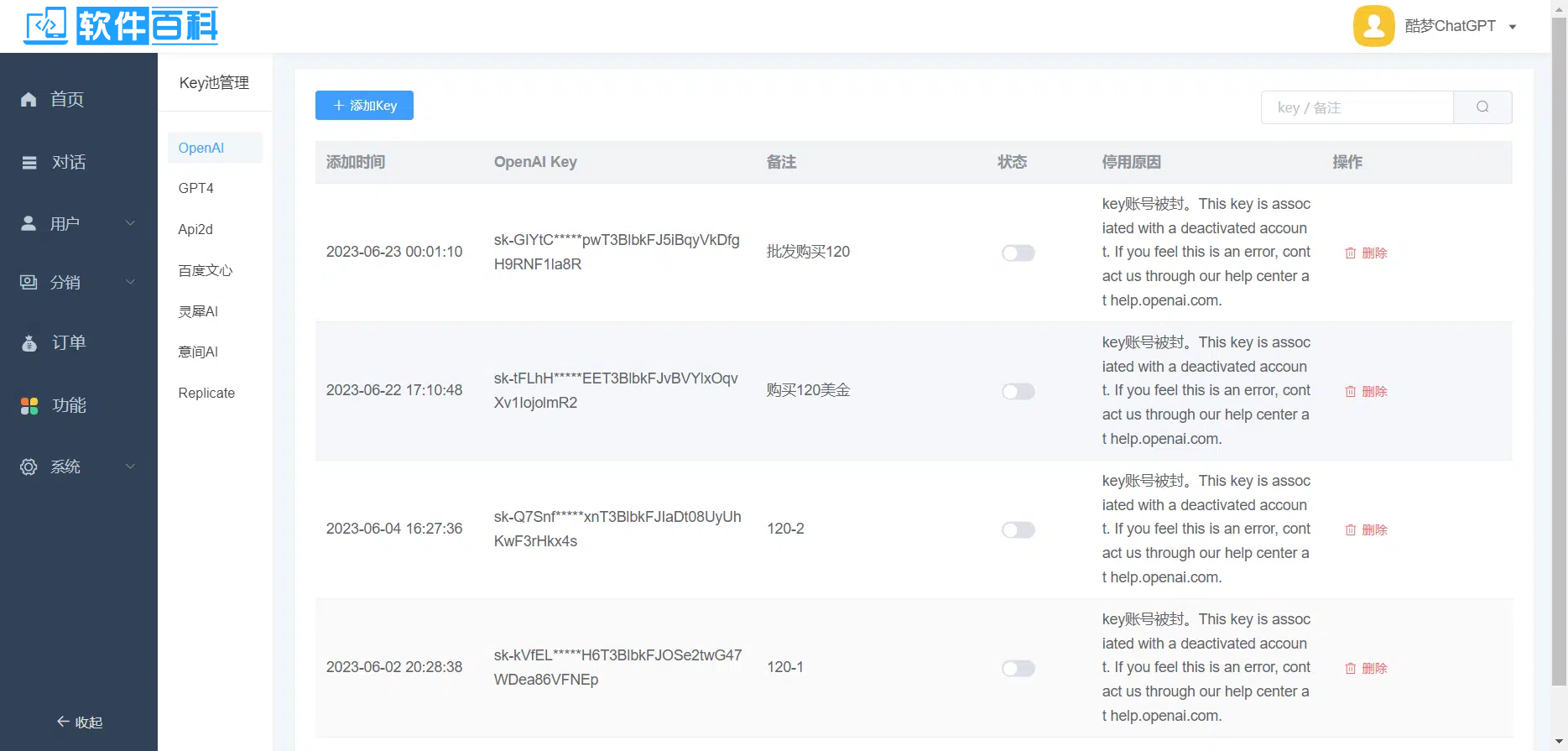The image size is (1568, 751).
Task: Click the yellow user avatar icon
Action: point(1373,26)
